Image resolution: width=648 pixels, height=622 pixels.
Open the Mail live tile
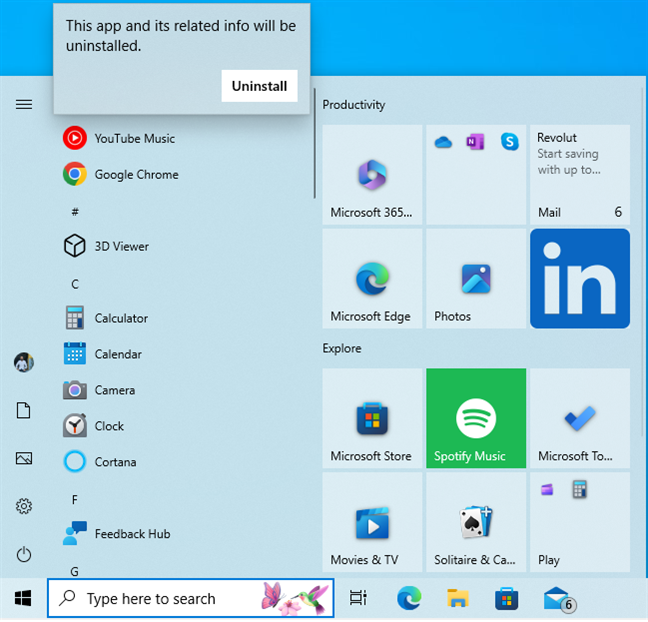580,175
